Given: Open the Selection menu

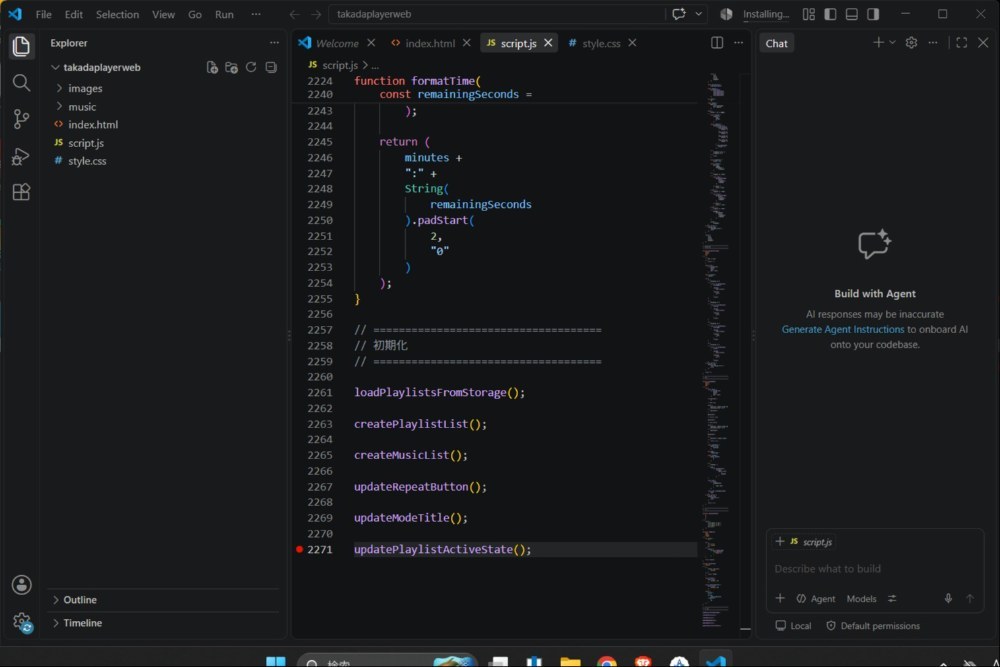Looking at the screenshot, I should click(x=117, y=14).
